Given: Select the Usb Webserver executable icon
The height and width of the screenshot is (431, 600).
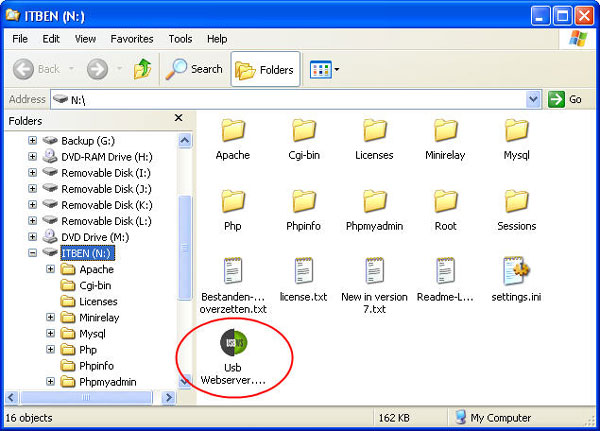Looking at the screenshot, I should click(x=234, y=342).
